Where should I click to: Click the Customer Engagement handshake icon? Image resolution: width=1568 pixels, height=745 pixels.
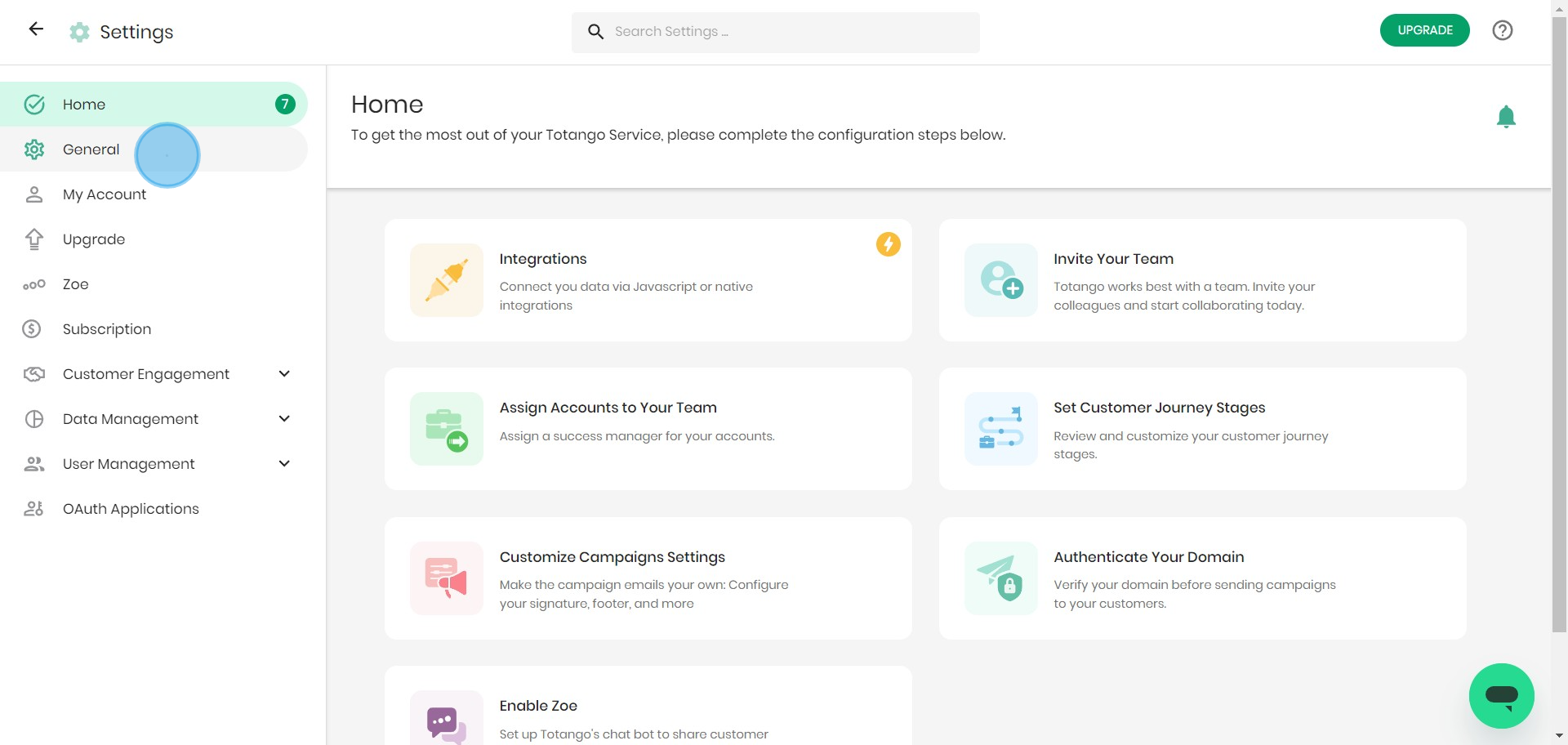pyautogui.click(x=34, y=374)
